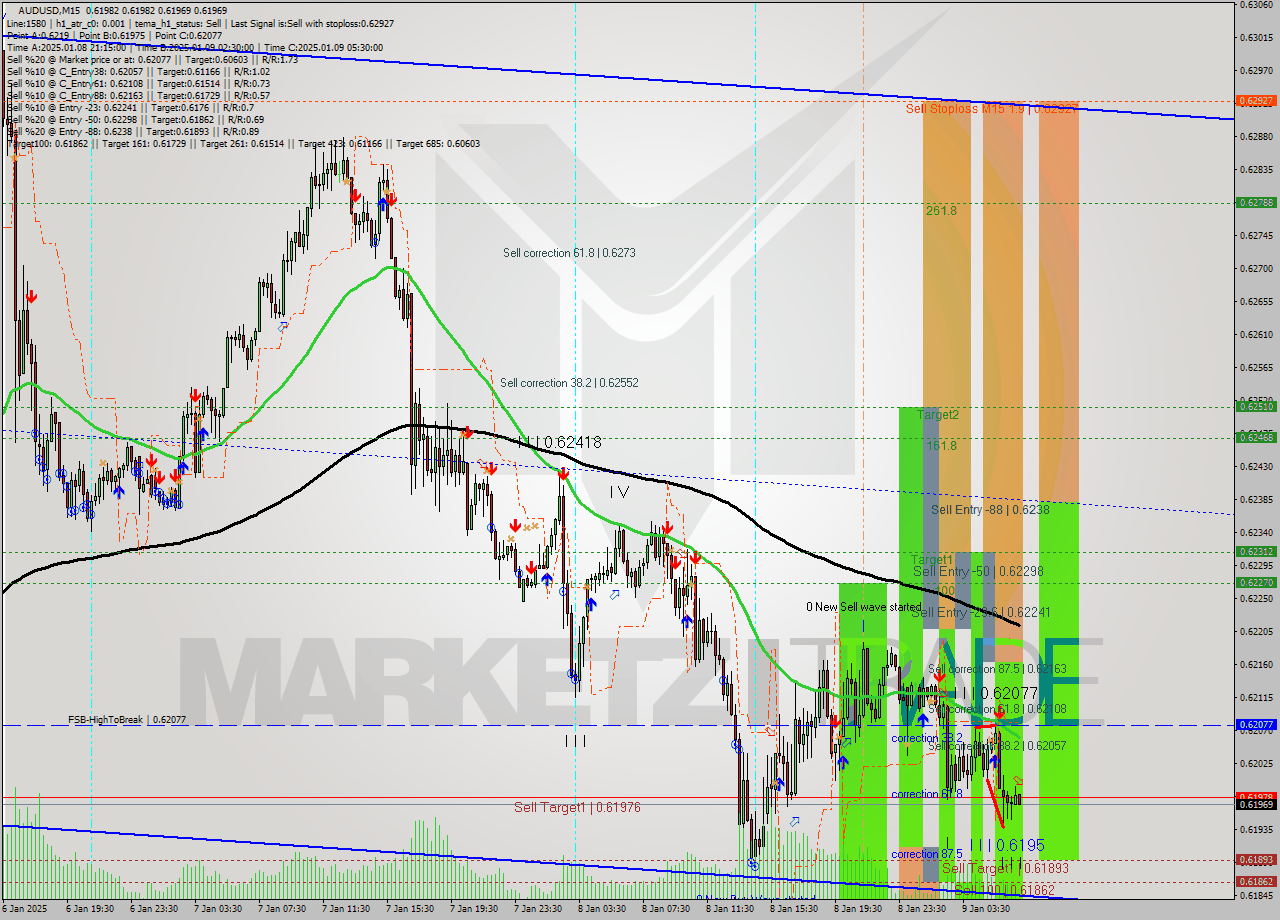Click the '8 Jan 03:30' time label

click(x=601, y=910)
